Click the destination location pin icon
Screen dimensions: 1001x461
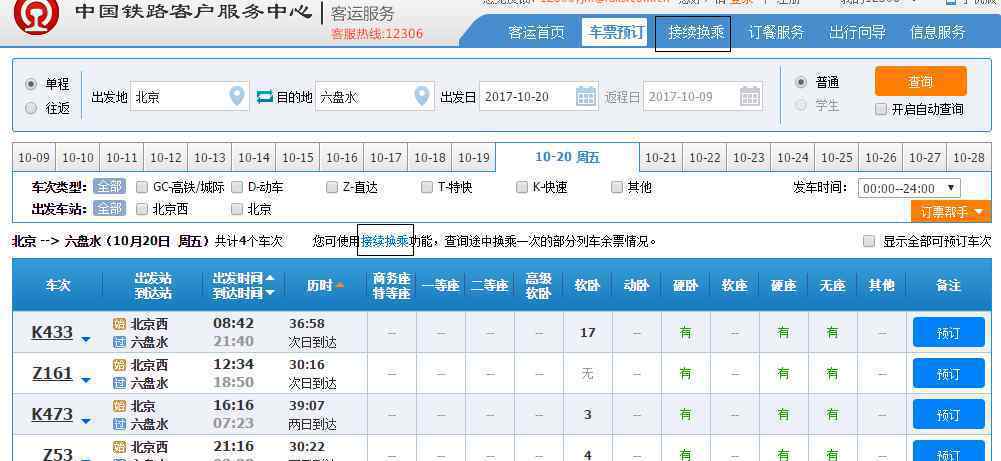click(x=421, y=96)
